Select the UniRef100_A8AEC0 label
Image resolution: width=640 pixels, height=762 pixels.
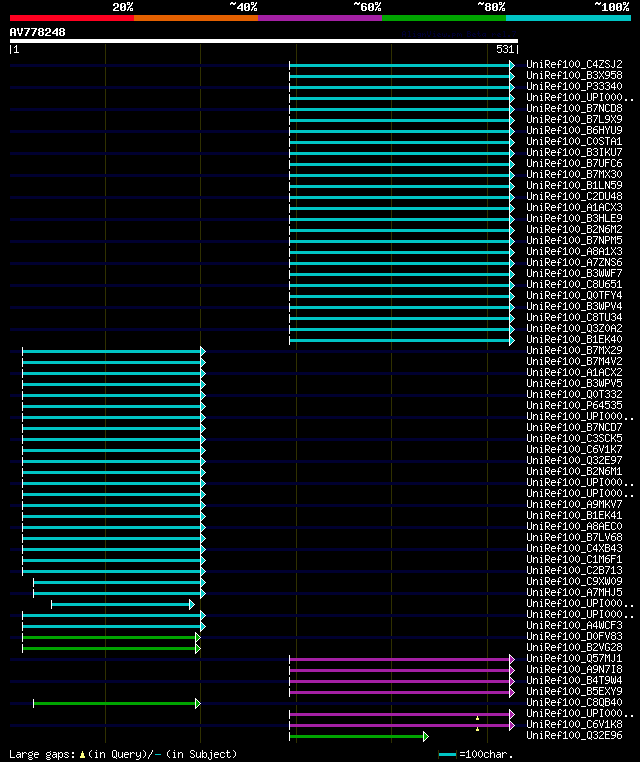tap(574, 526)
